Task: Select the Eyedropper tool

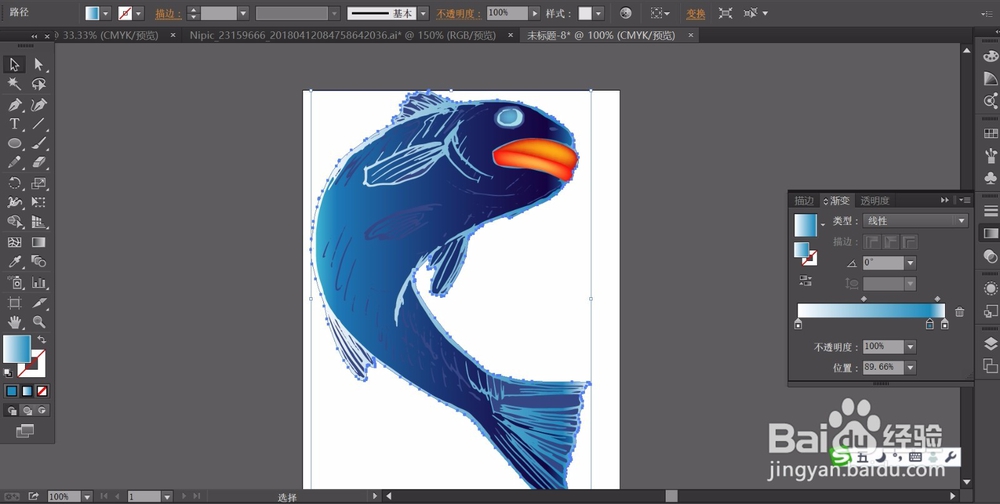Action: coord(14,262)
